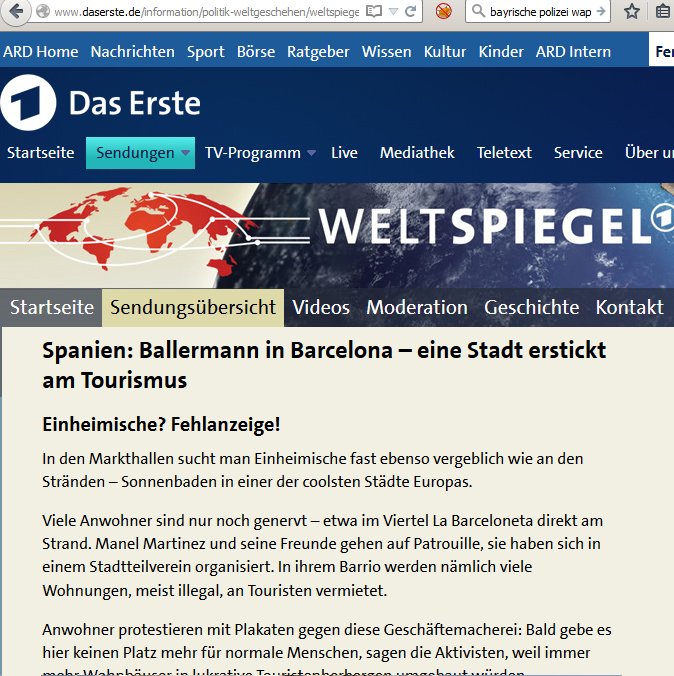
Task: Open the Sport section link
Action: tap(205, 52)
